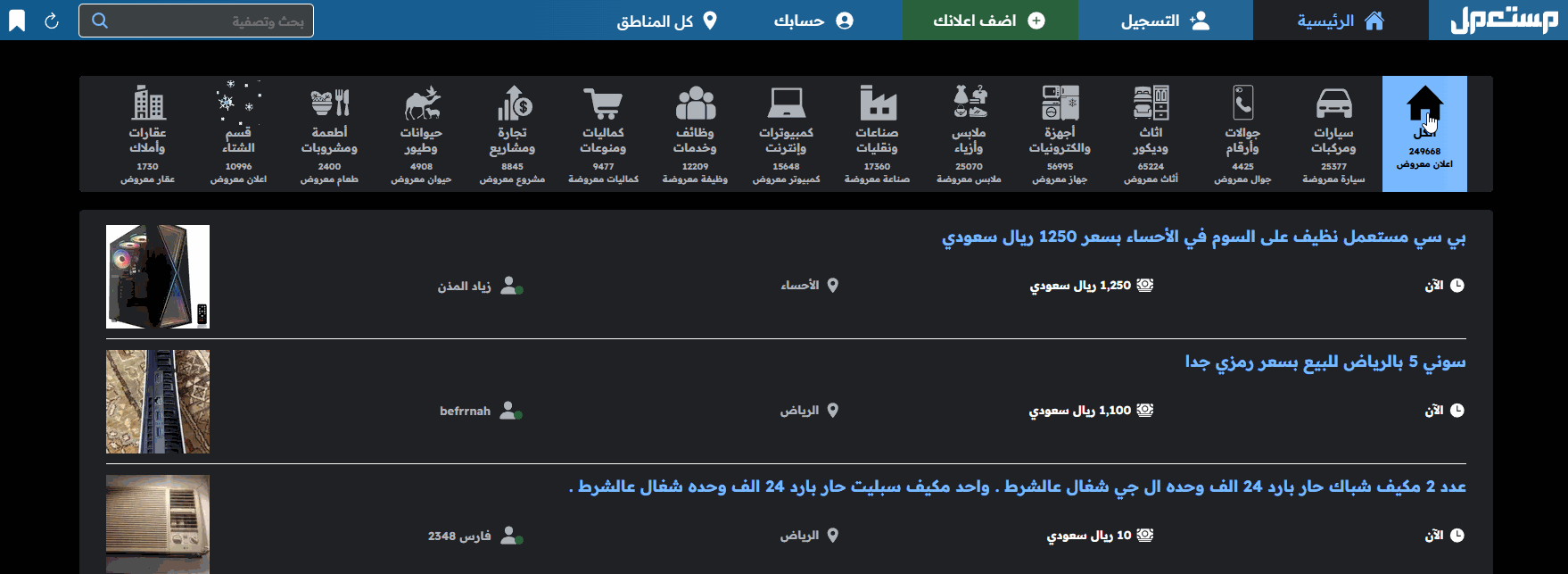Select كماليات ومنوعة accessories category
The height and width of the screenshot is (574, 1568).
[604, 134]
